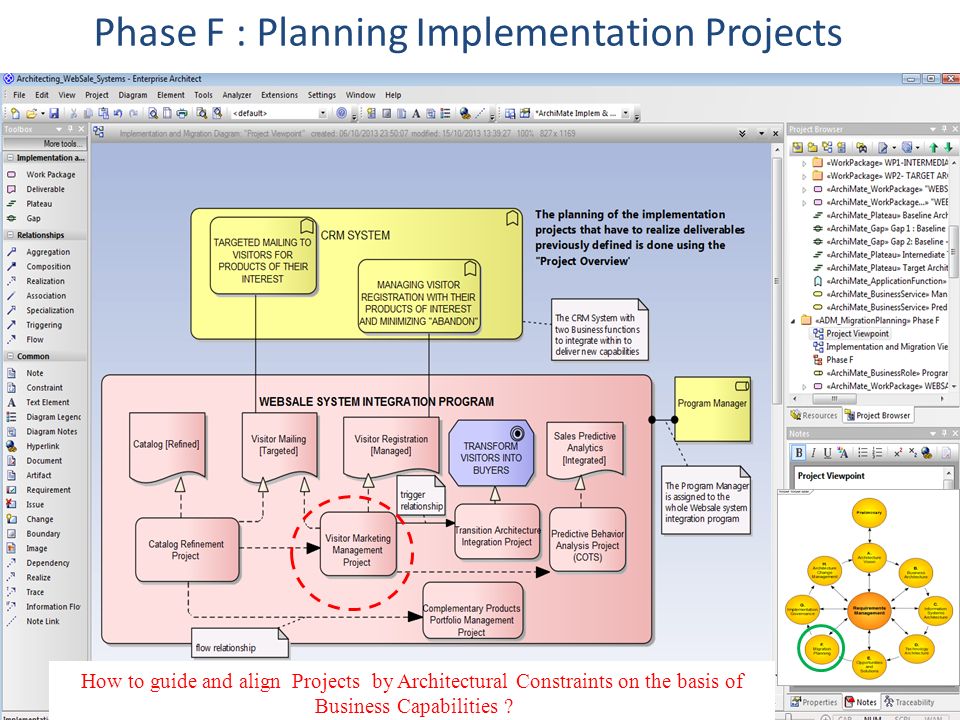Select Implementation and Migration Vie diagram item
This screenshot has width=960, height=720.
[880, 347]
